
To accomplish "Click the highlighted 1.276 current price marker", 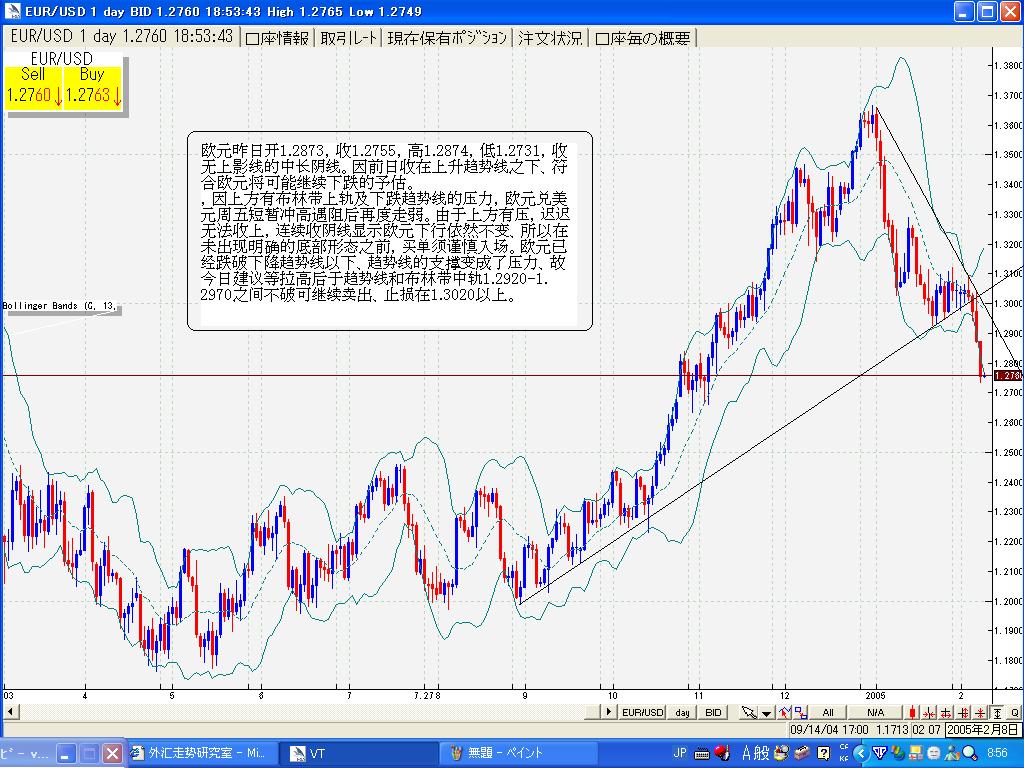I will tap(1008, 376).
